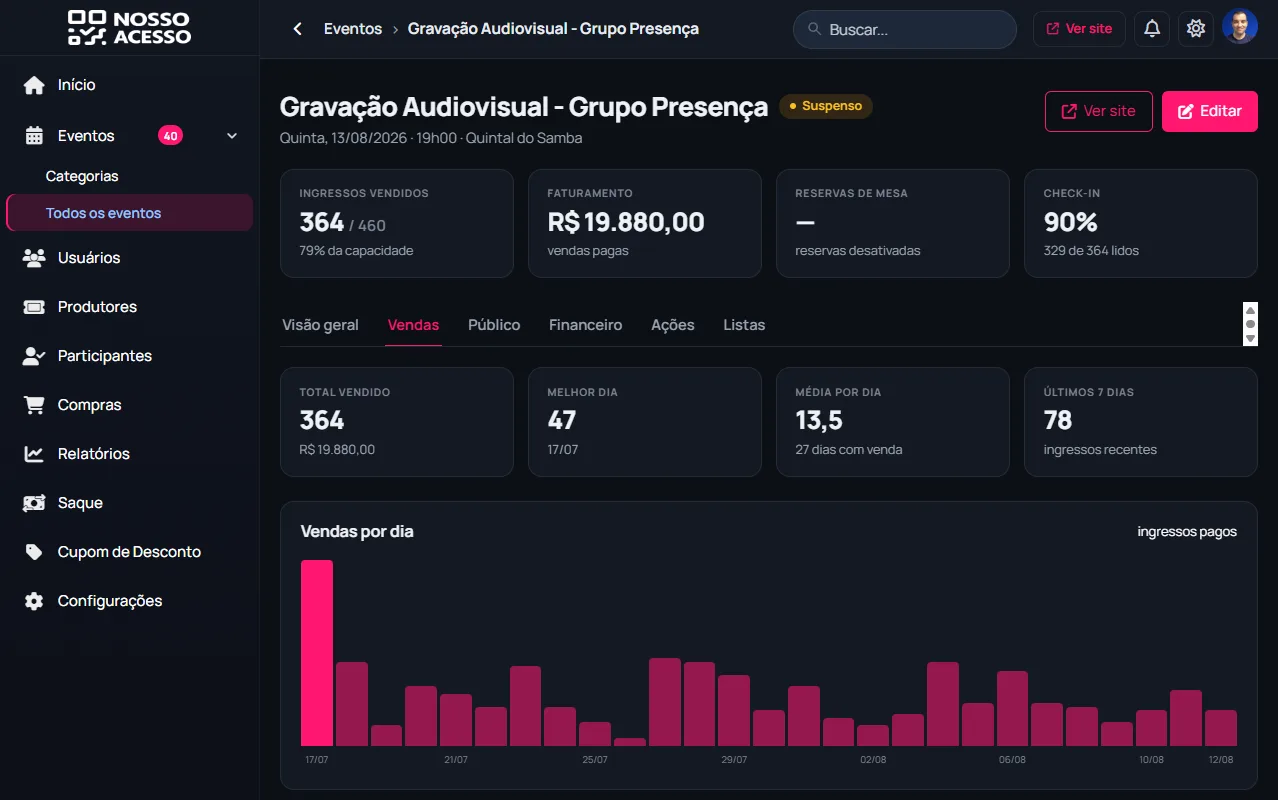Click the Ingressos Vendidos card
The height and width of the screenshot is (800, 1278).
click(x=397, y=223)
